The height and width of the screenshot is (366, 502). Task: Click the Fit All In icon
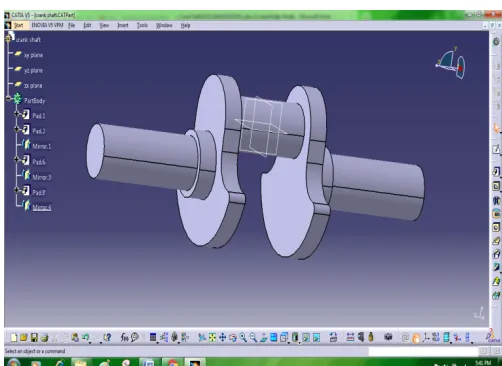pyautogui.click(x=212, y=338)
